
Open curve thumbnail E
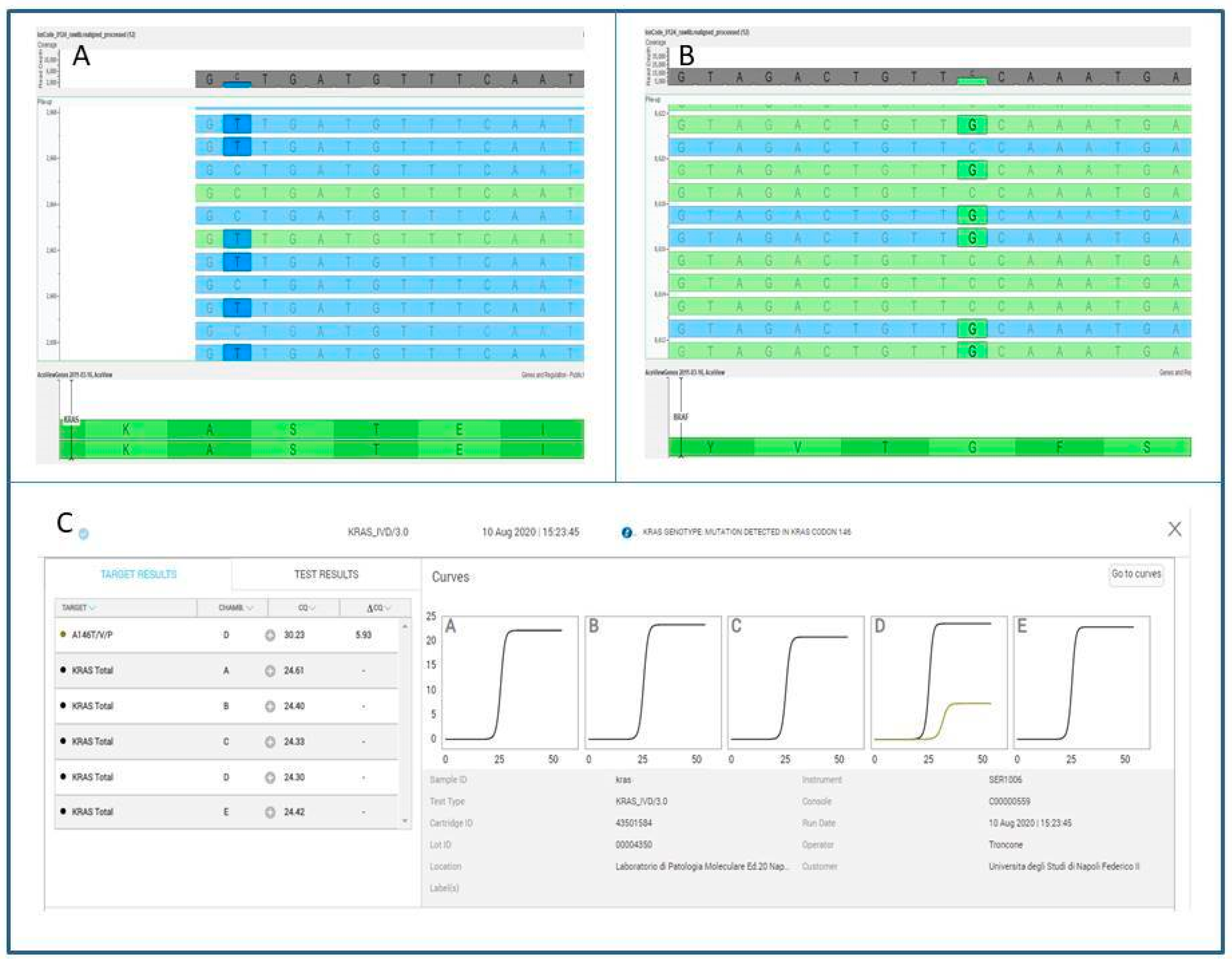[x=1082, y=682]
